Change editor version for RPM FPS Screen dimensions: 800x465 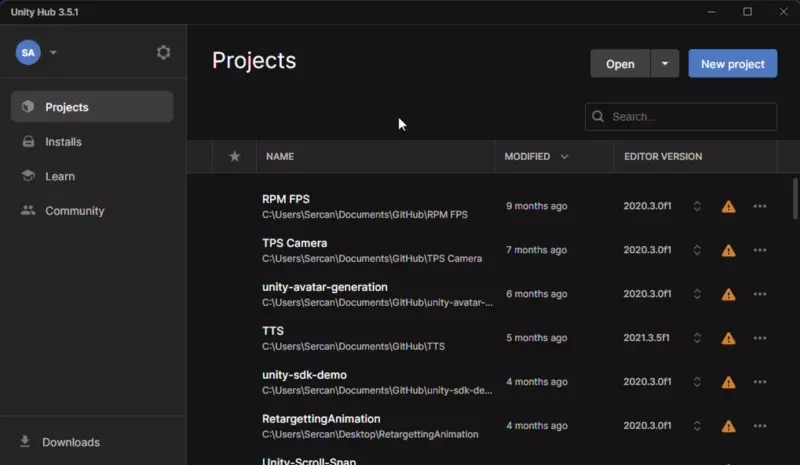(x=697, y=206)
